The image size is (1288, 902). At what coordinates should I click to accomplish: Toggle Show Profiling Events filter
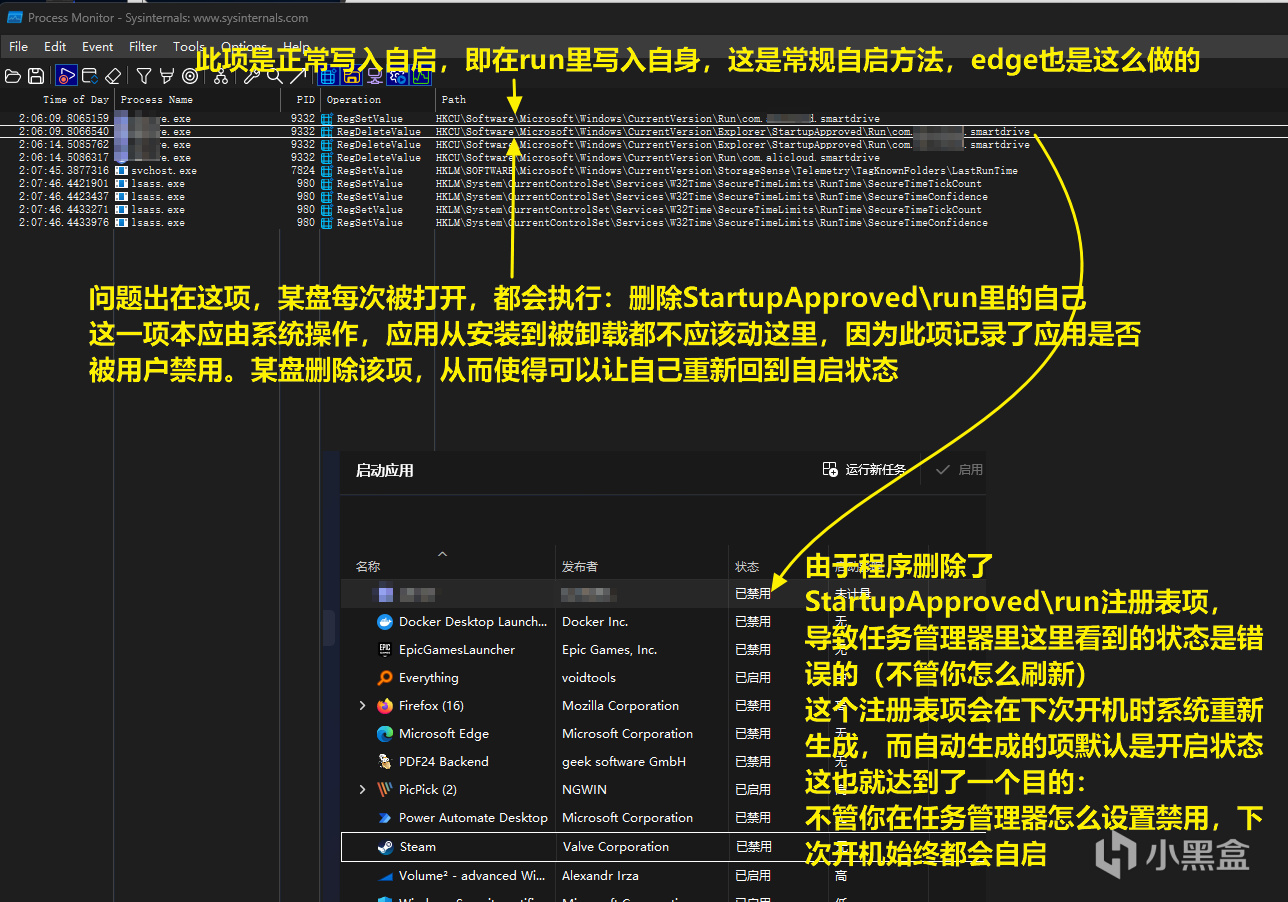pos(420,76)
